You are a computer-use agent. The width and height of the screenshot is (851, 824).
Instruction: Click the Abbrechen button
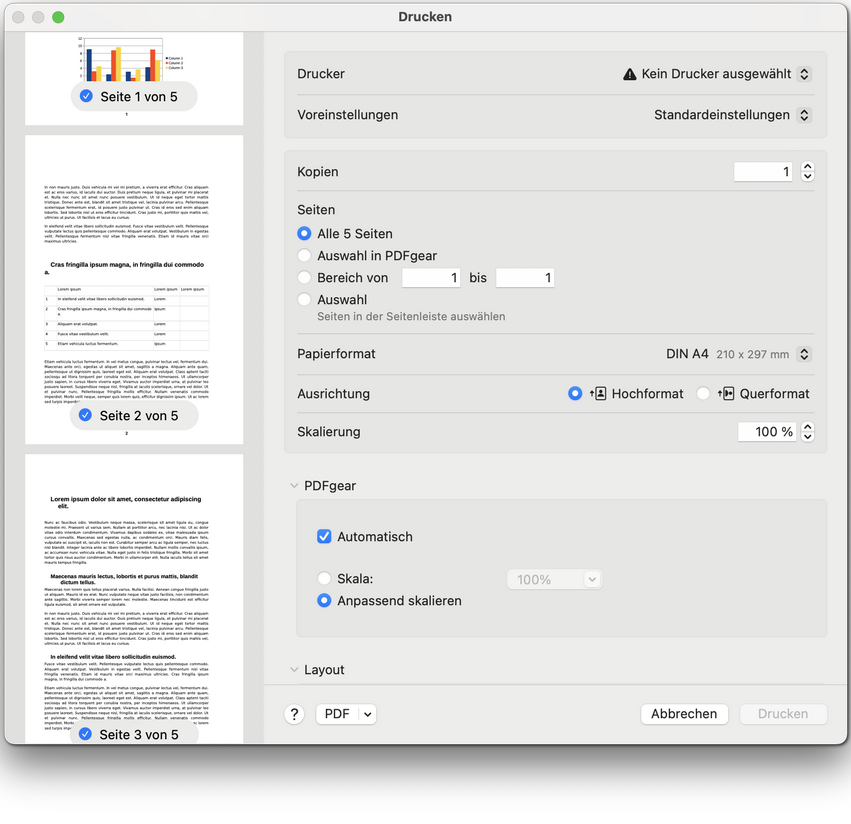point(684,713)
